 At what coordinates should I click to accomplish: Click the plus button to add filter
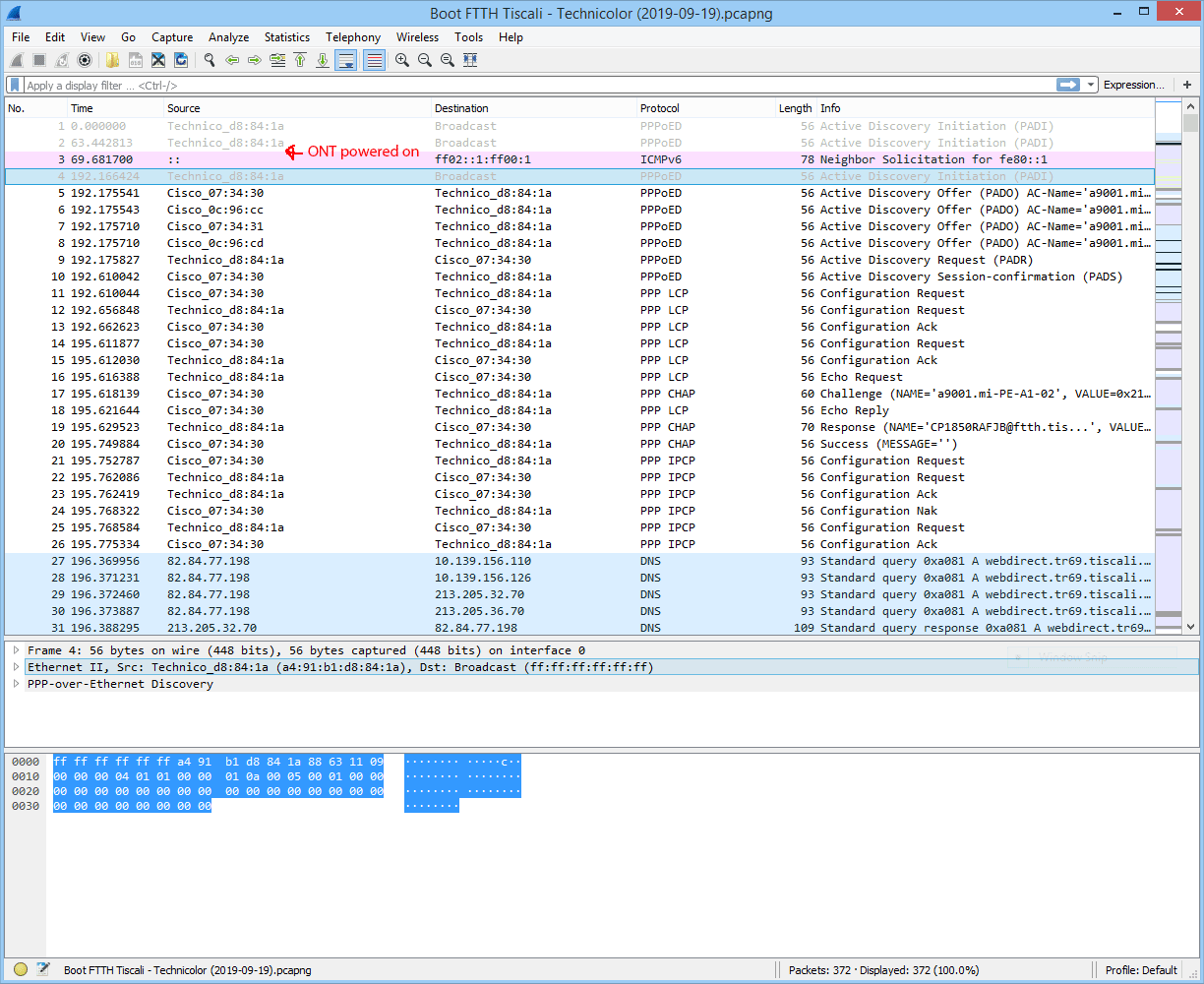(1187, 86)
